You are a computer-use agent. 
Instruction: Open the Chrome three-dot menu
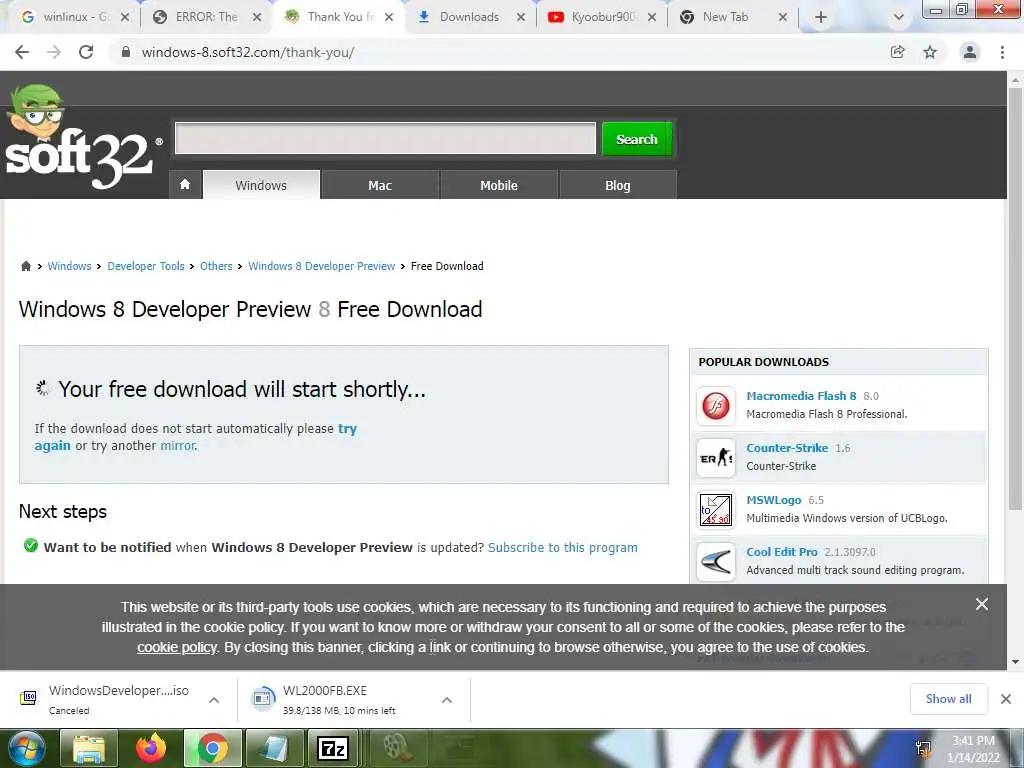pos(1002,52)
